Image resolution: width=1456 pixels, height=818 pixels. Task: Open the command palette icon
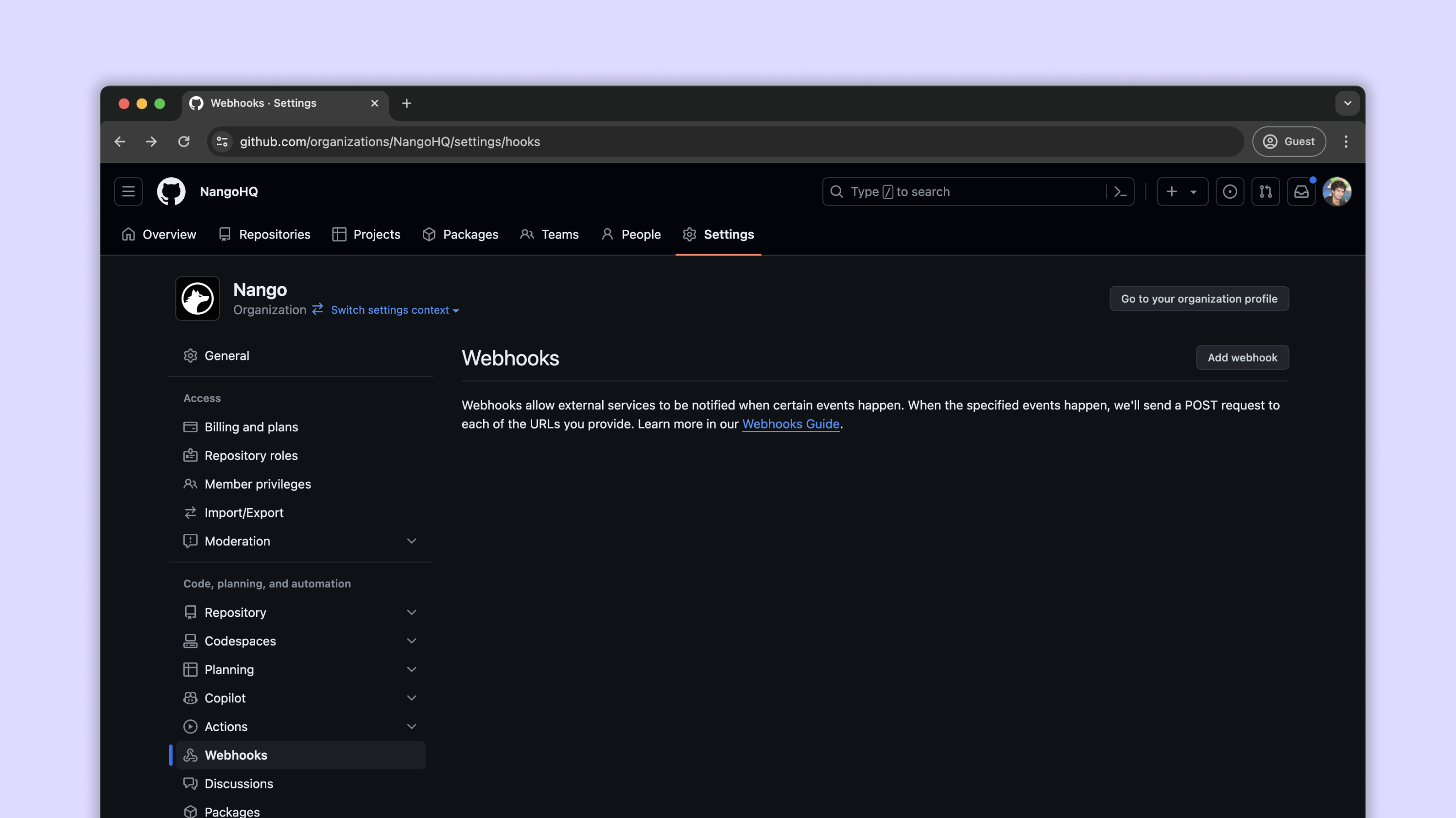tap(1120, 191)
